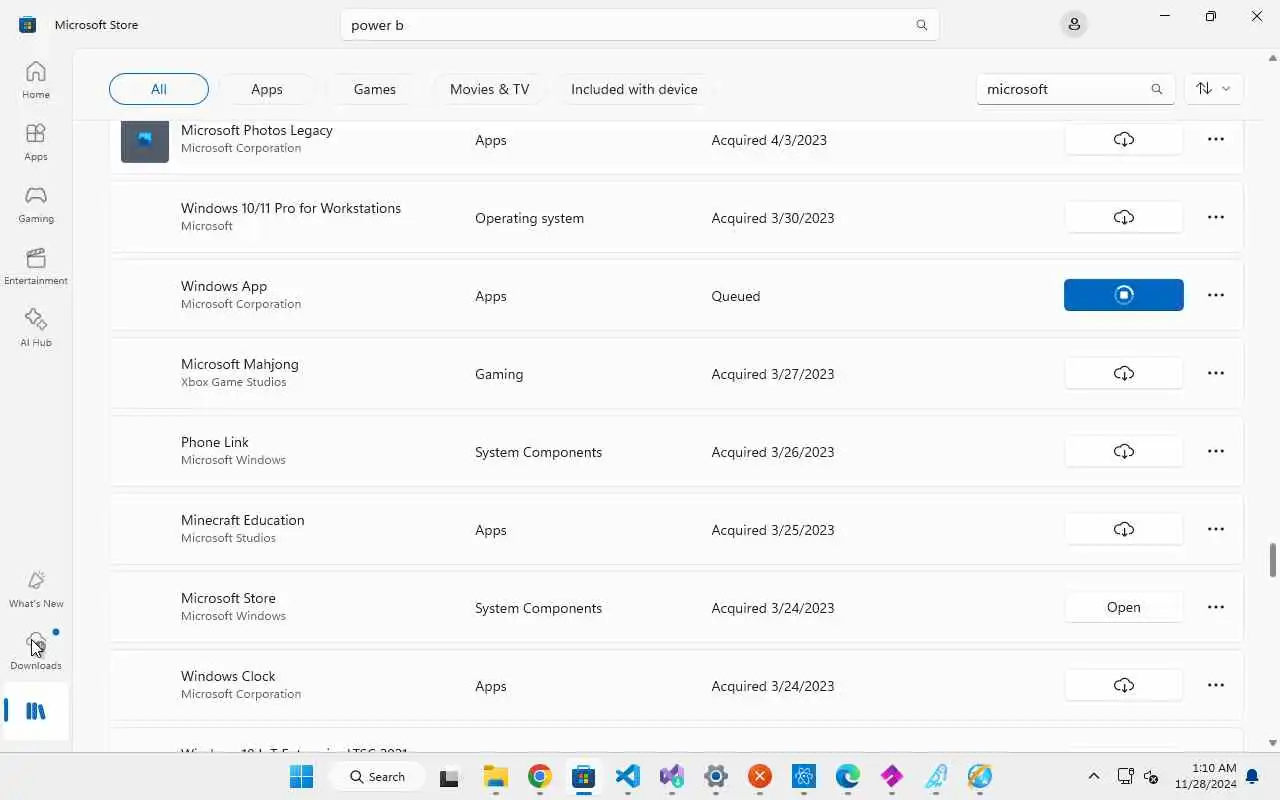Screen dimensions: 1280x800
Task: Open more options for Minecraft Education
Action: click(1216, 529)
